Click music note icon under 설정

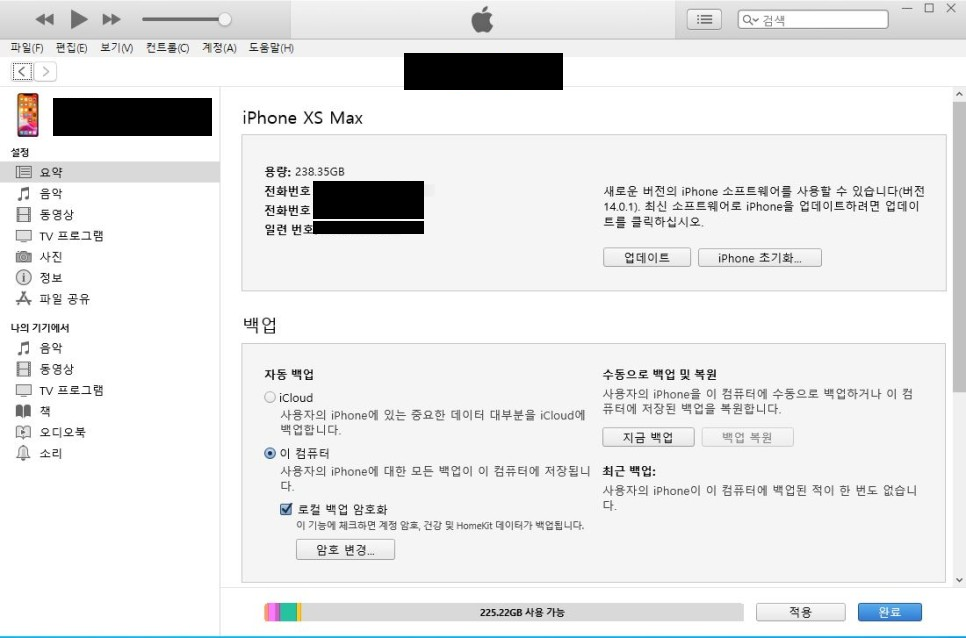[x=23, y=193]
